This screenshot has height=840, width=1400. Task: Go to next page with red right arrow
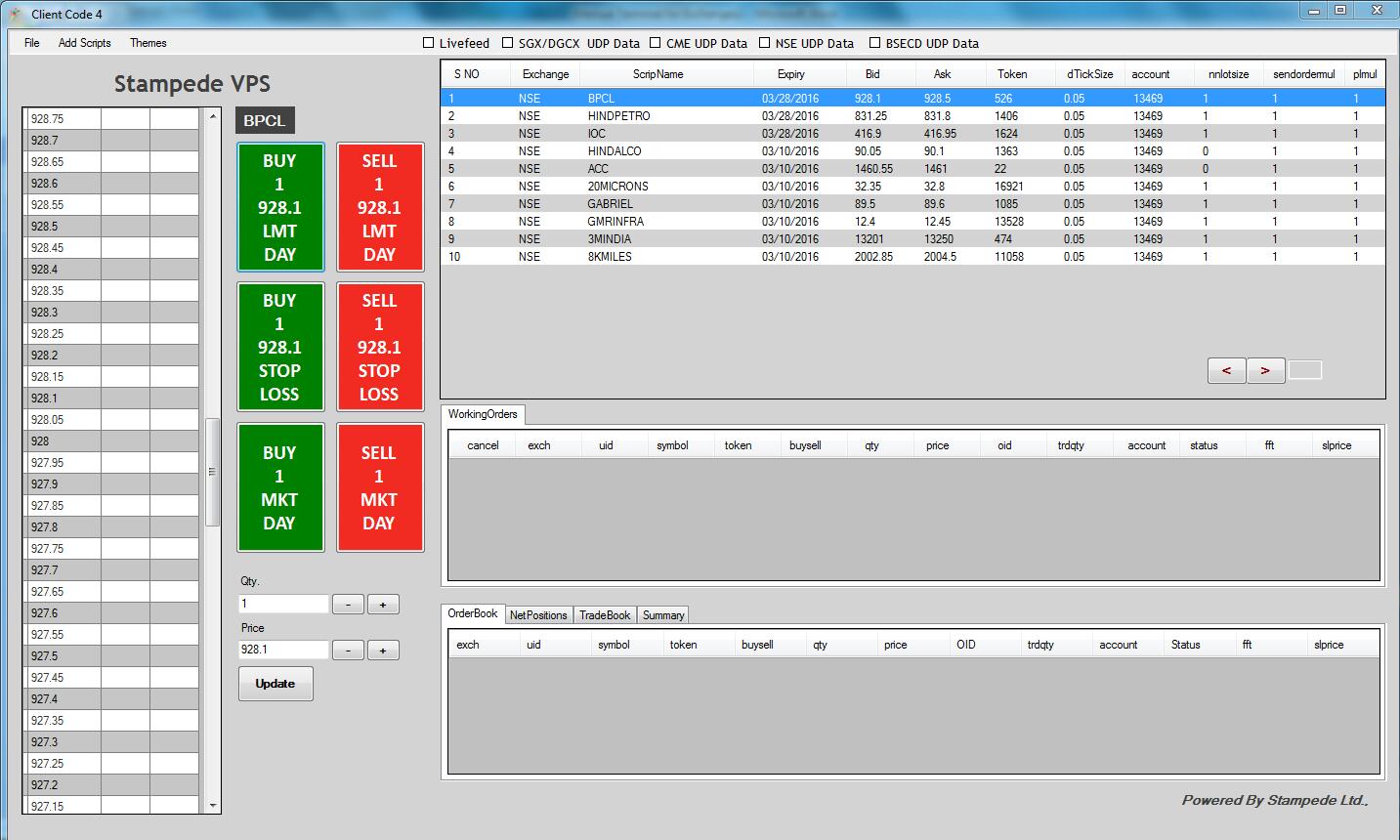pos(1265,370)
